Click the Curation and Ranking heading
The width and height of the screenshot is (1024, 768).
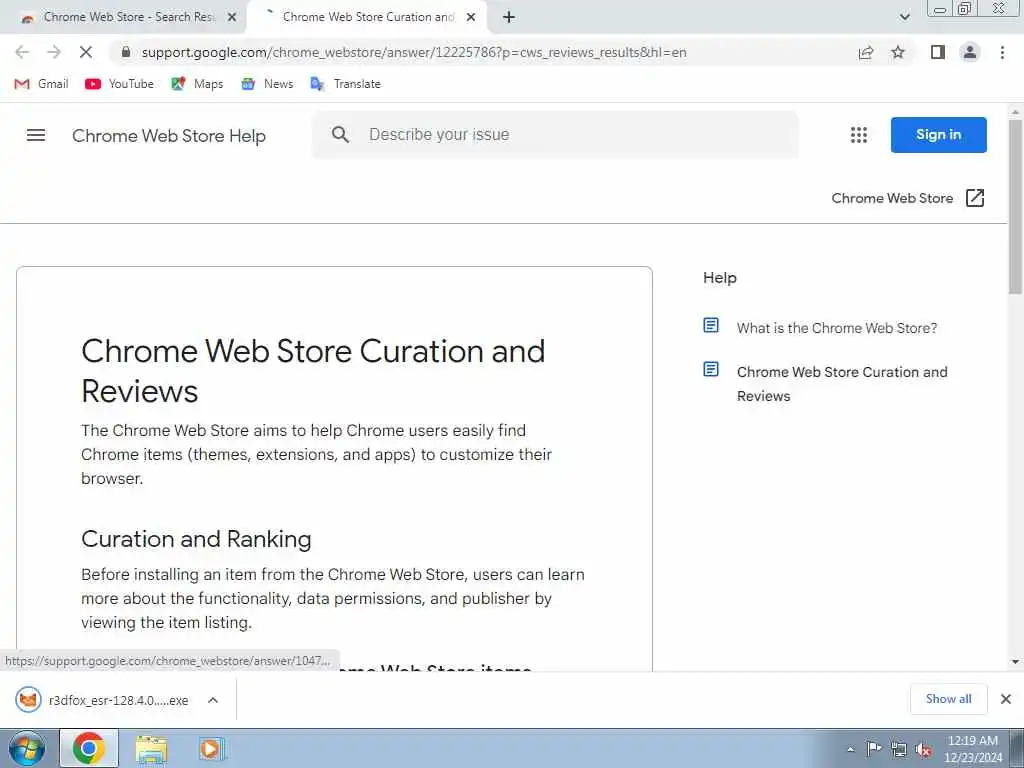196,539
